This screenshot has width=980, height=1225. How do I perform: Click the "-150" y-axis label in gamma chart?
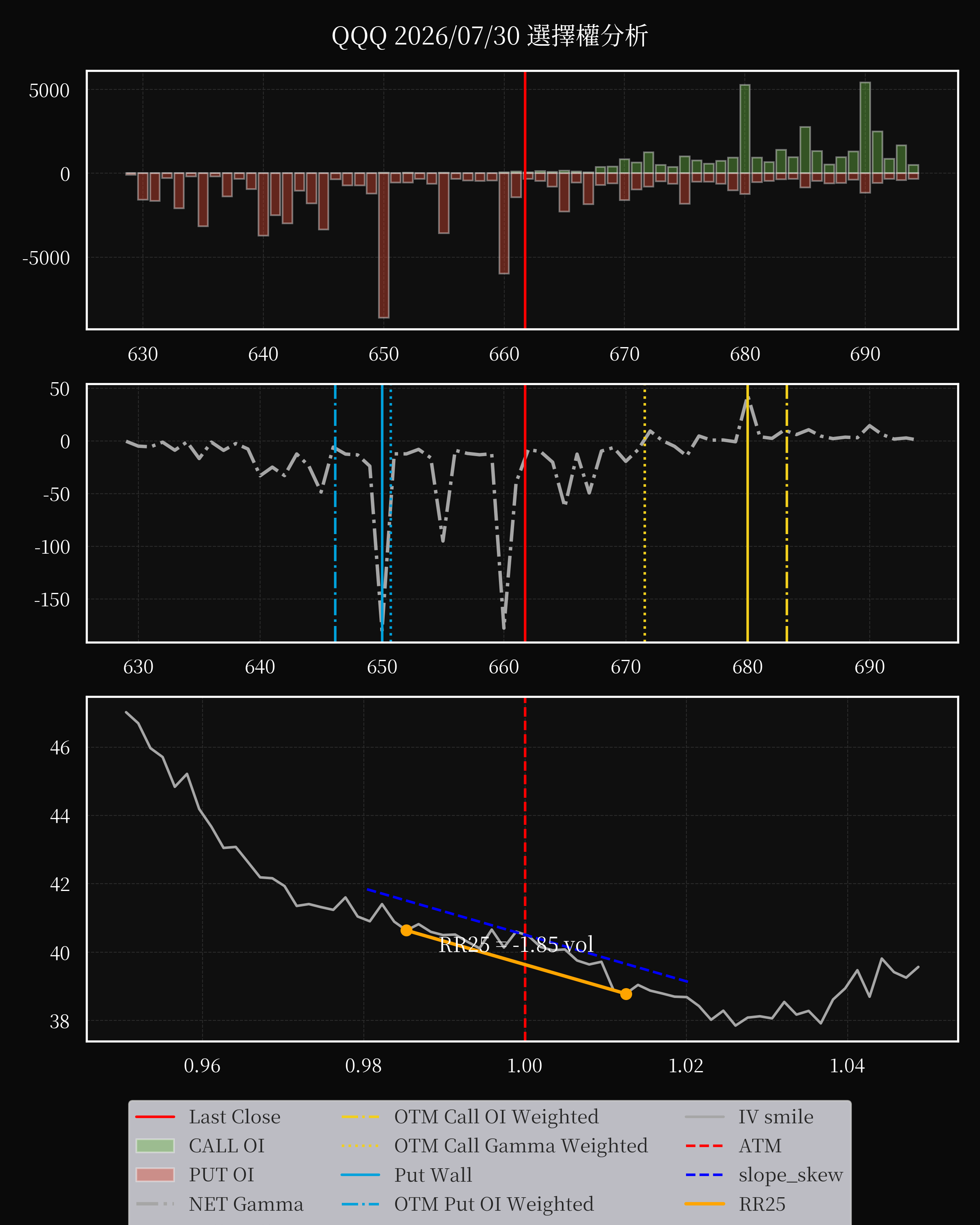[52, 599]
